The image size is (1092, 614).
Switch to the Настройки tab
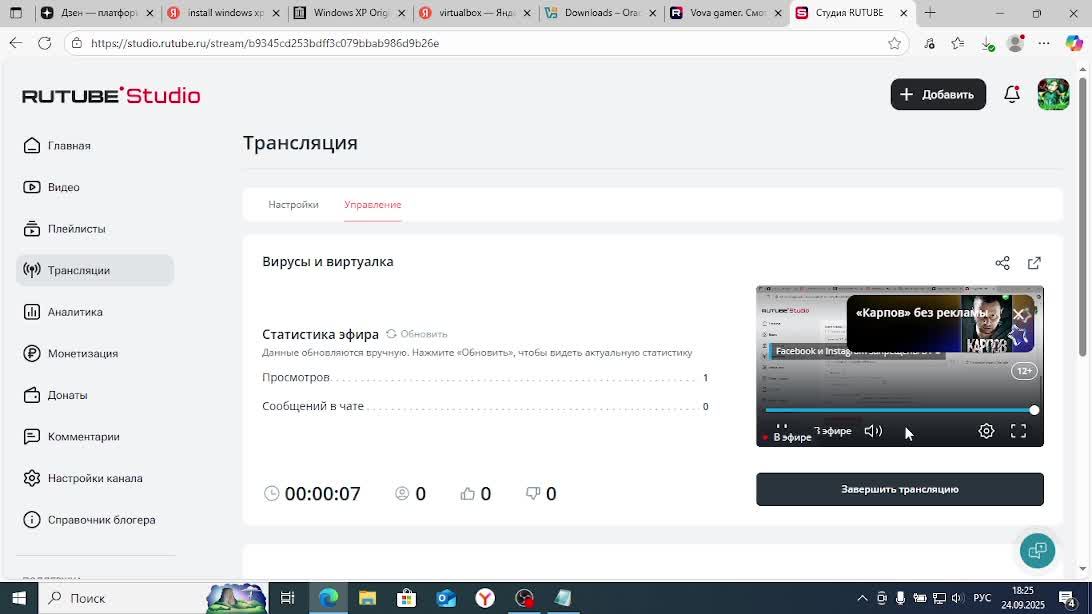[293, 205]
